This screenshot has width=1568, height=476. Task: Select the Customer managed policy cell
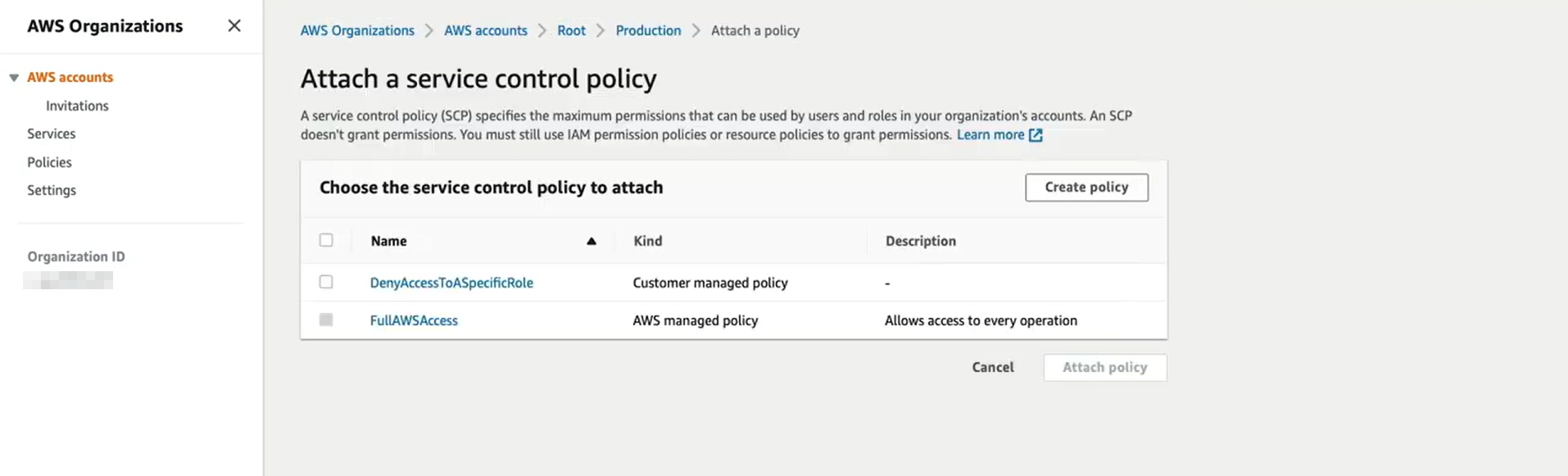point(710,283)
